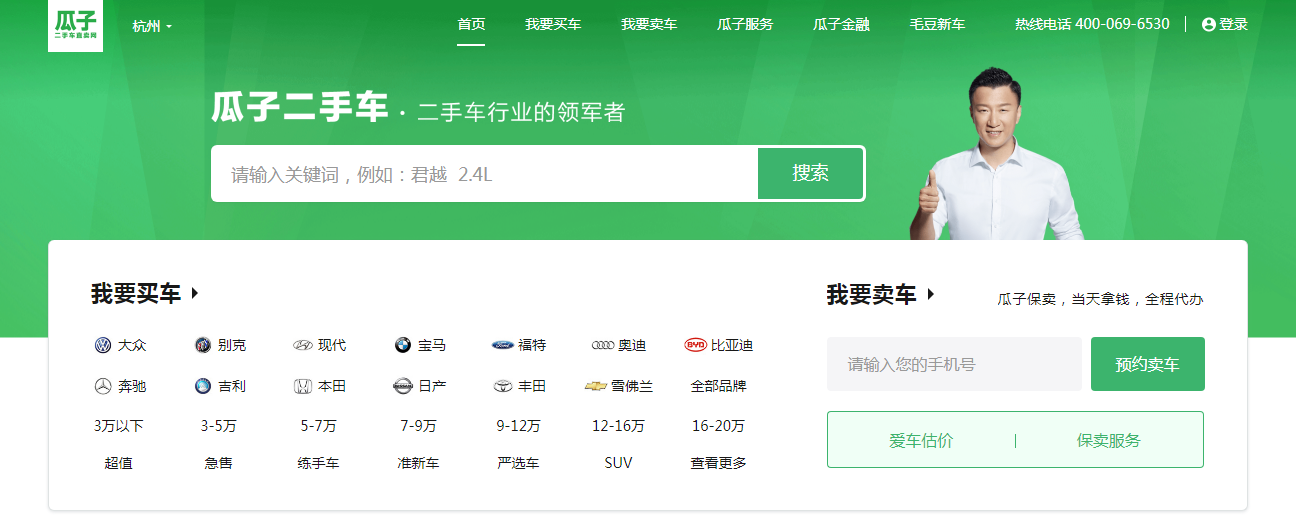Filter by 3-5万 price range
Screen dimensions: 1296x525
pos(218,426)
